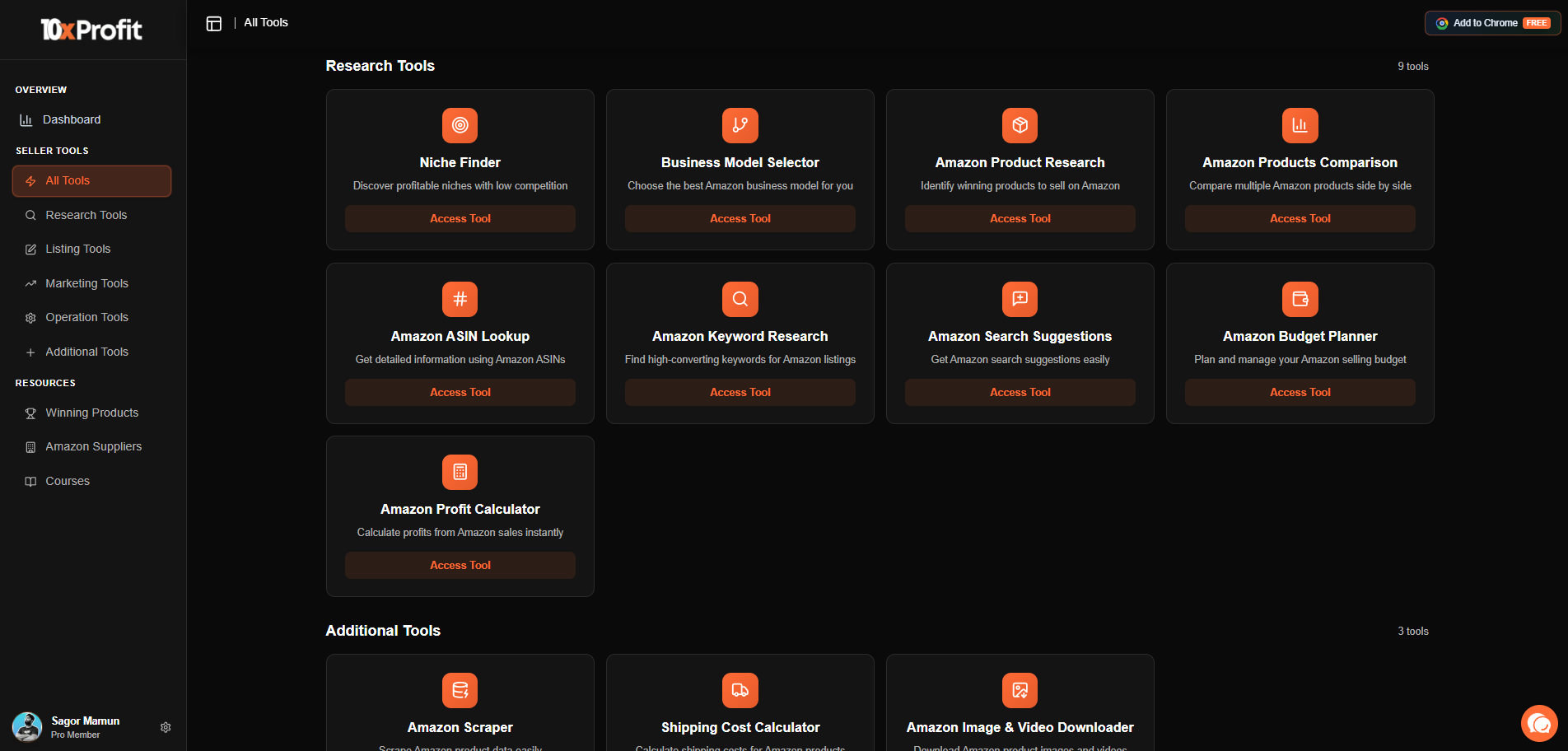Access Tool for Amazon Search Suggestions

(1020, 392)
